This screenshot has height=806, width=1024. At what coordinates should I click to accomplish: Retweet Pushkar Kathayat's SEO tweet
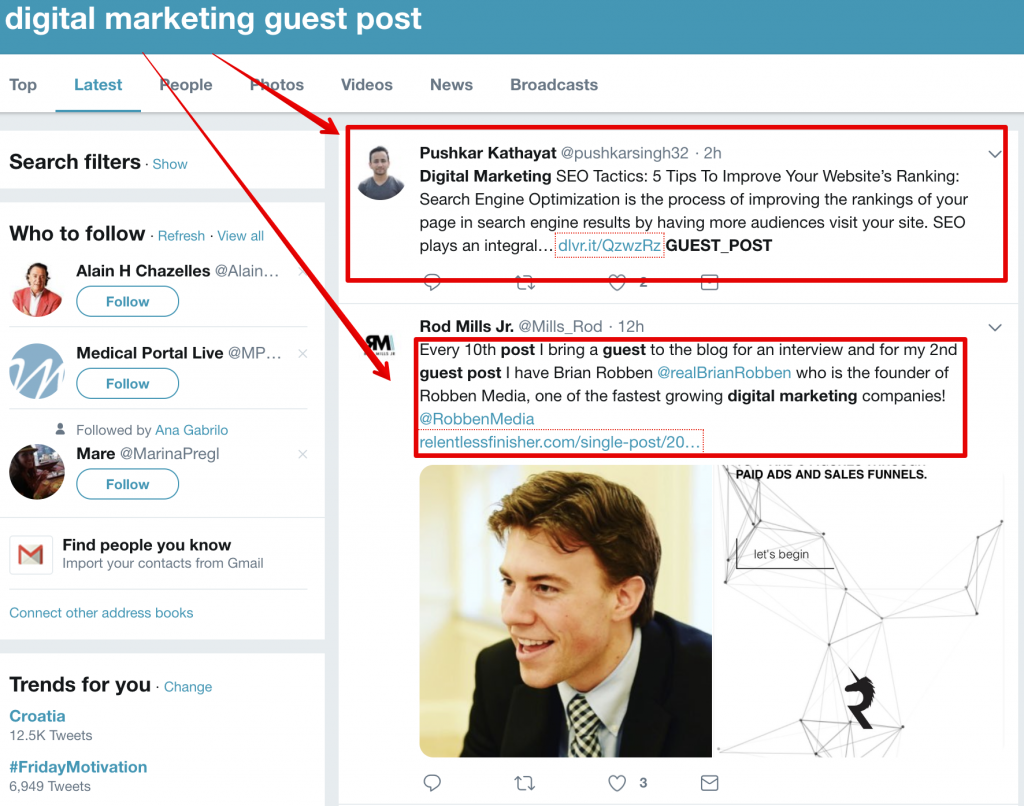pos(525,283)
